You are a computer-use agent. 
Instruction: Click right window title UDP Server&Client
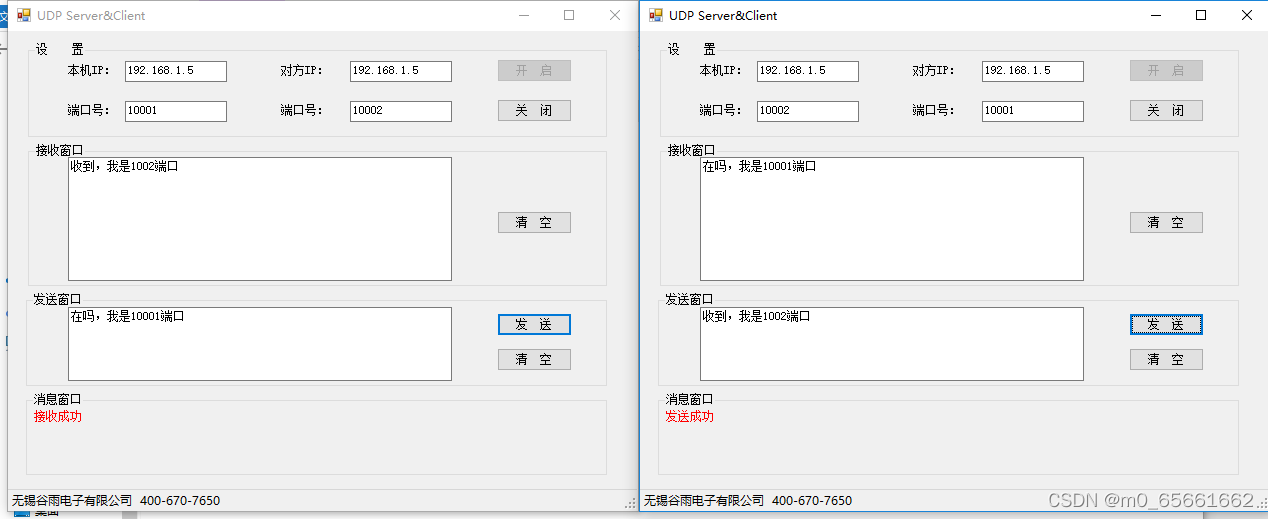tap(723, 16)
